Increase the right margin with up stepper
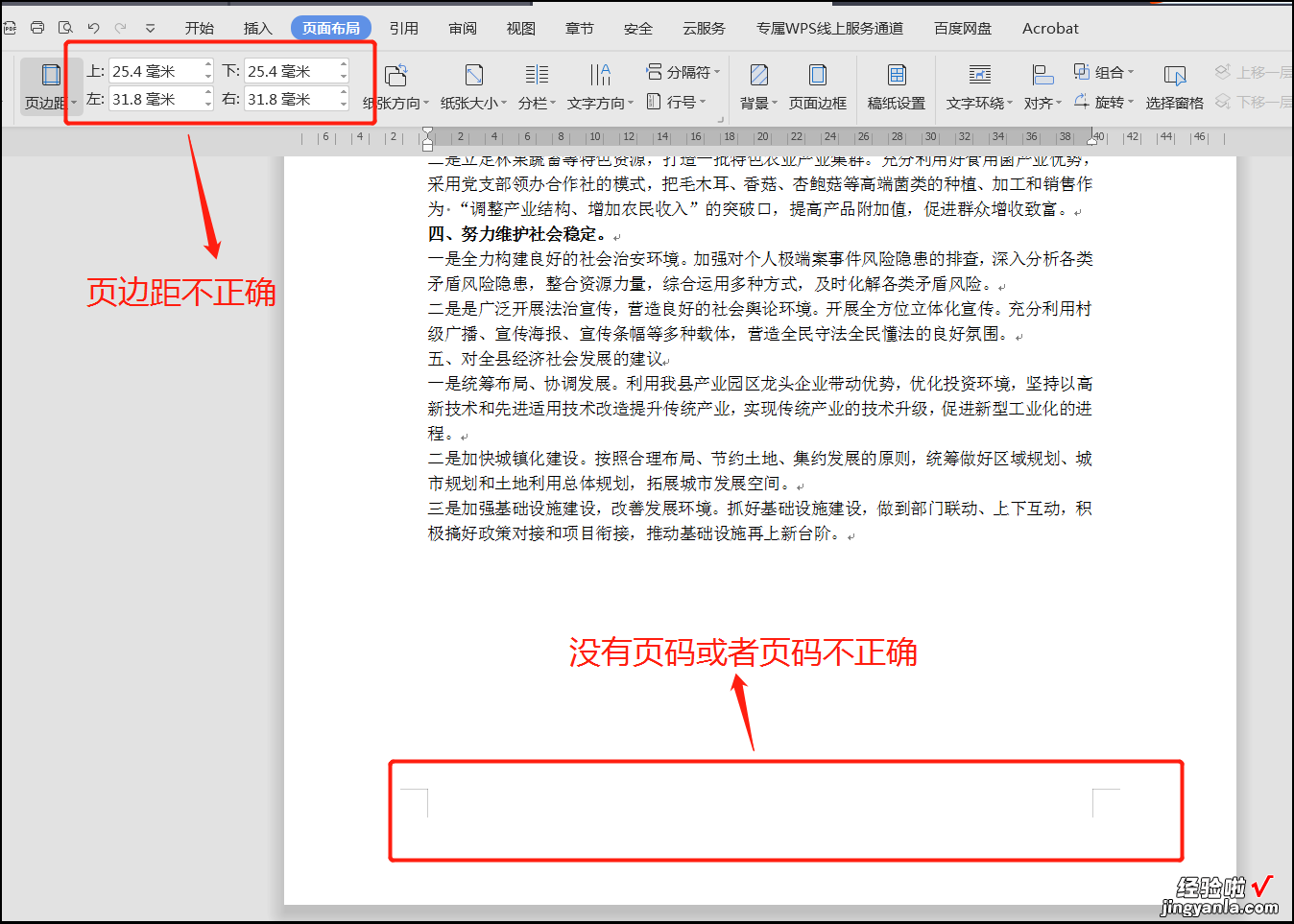1294x924 pixels. tap(344, 93)
